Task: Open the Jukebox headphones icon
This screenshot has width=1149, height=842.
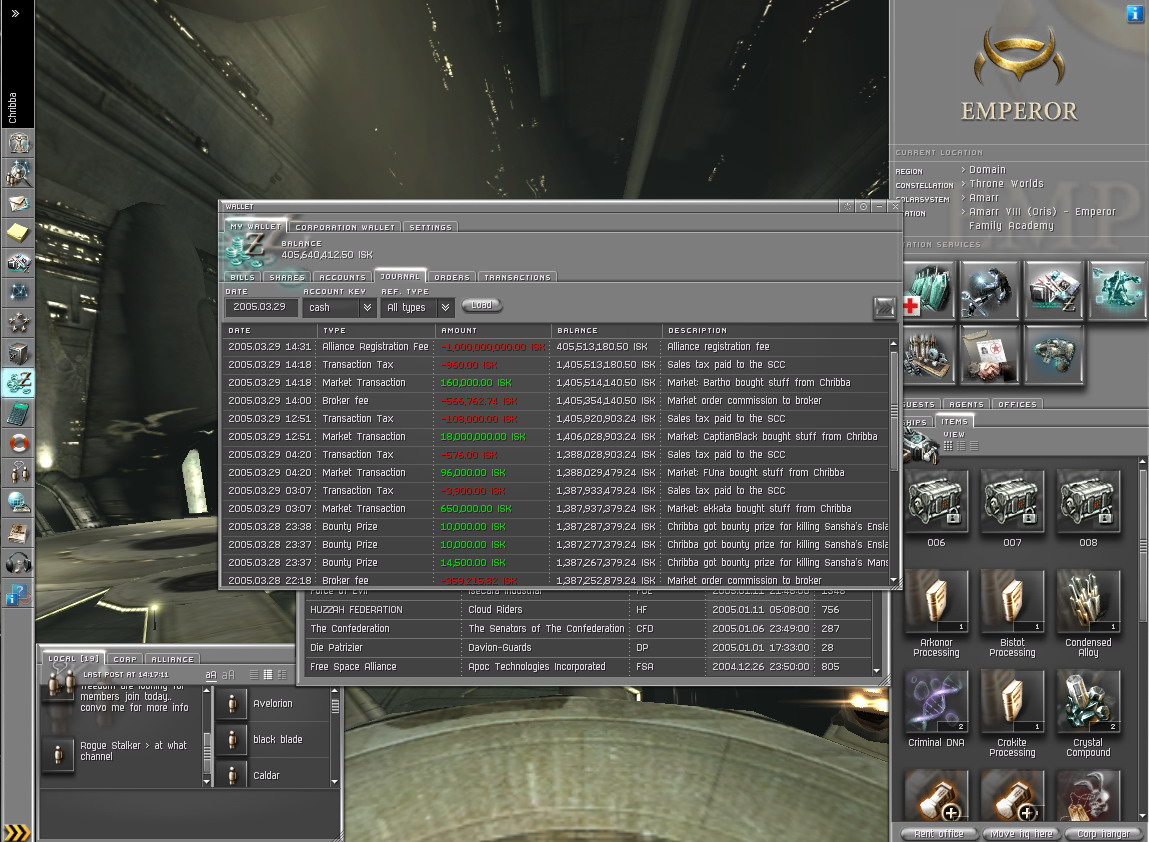Action: (x=18, y=563)
